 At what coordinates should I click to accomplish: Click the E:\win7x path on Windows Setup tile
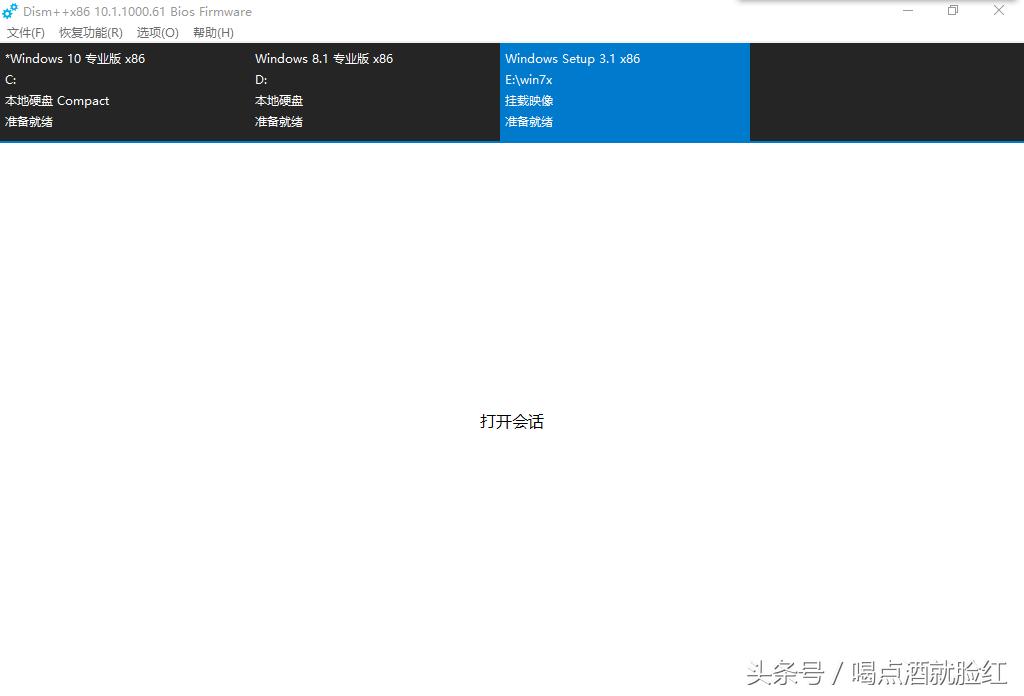coord(528,79)
